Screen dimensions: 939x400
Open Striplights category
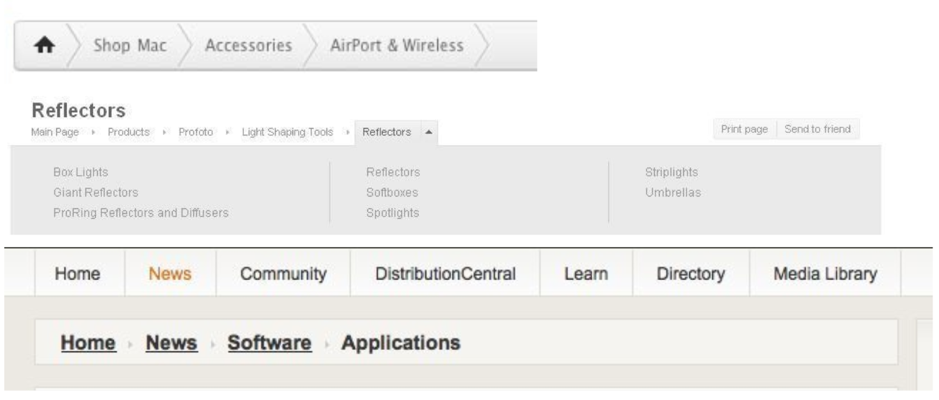click(x=671, y=172)
